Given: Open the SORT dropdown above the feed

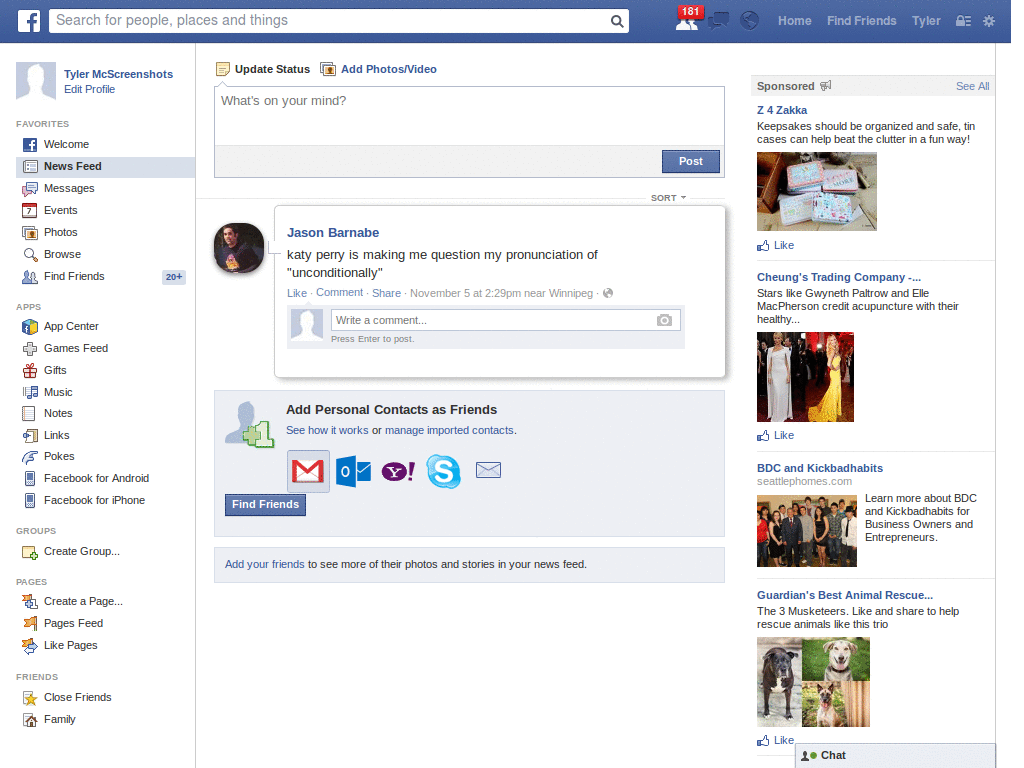Looking at the screenshot, I should 667,198.
